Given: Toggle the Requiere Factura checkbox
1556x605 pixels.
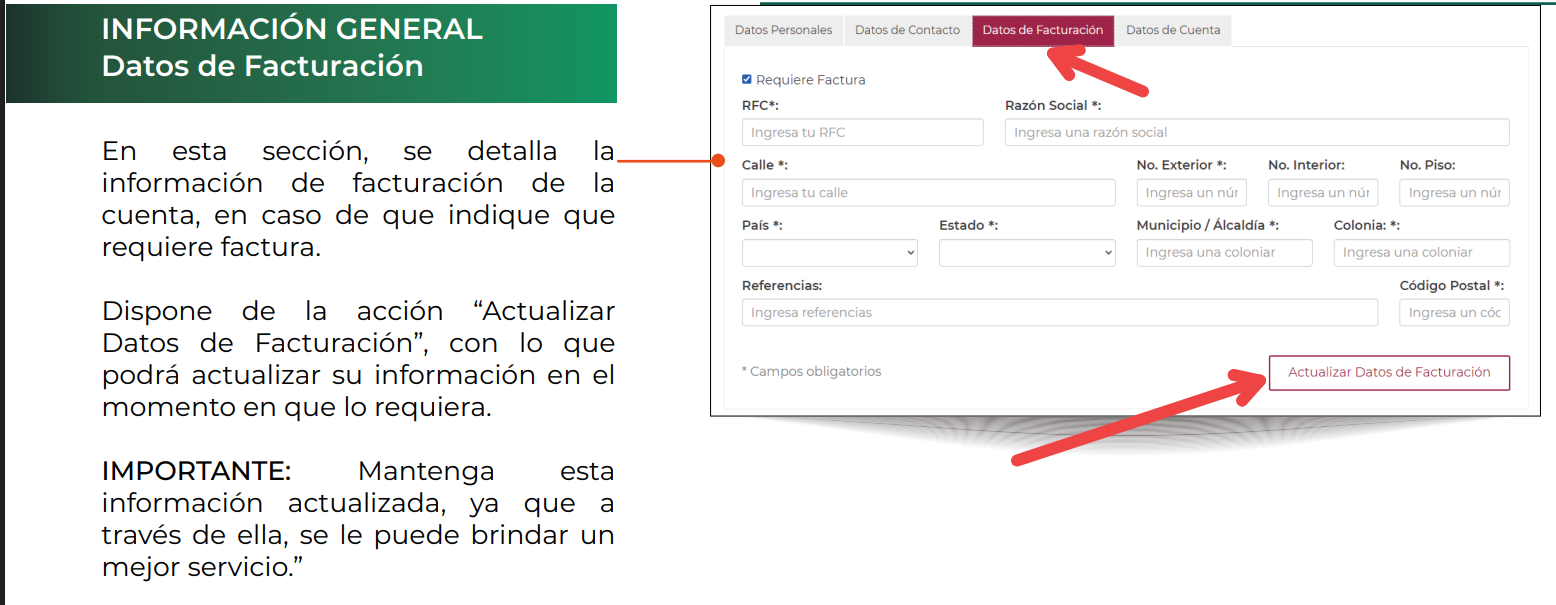Looking at the screenshot, I should click(747, 79).
